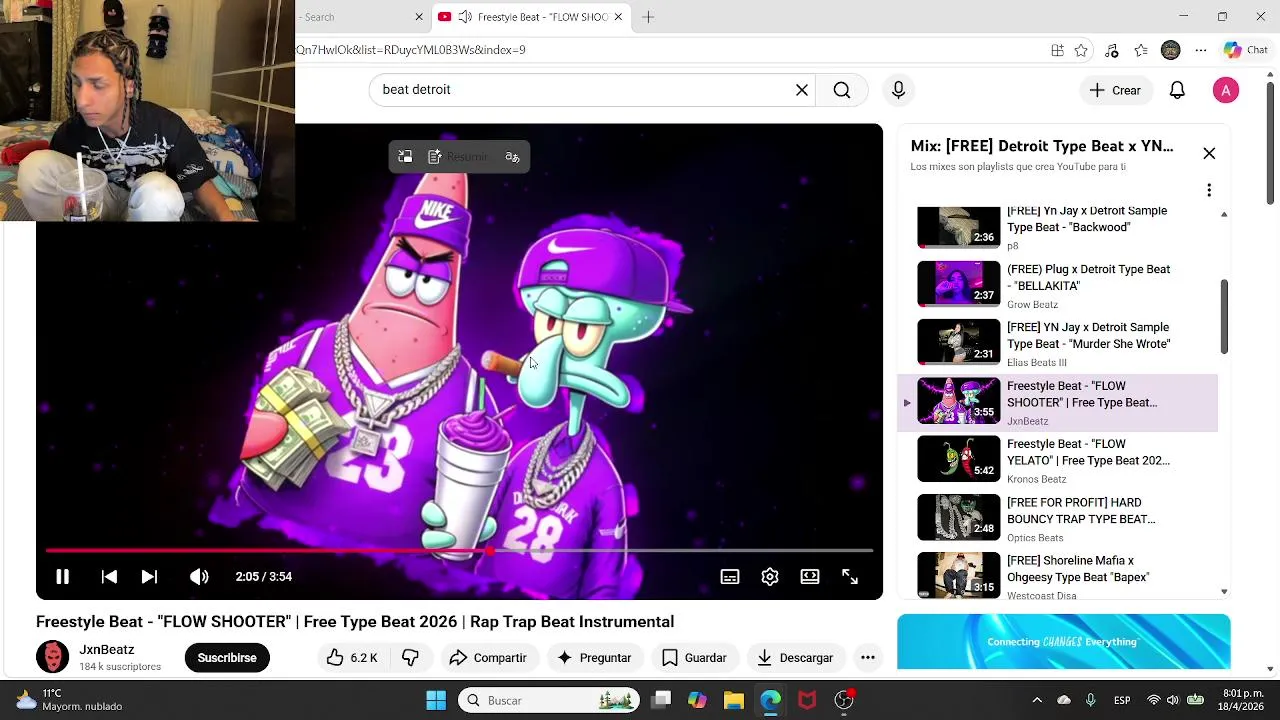The width and height of the screenshot is (1280, 720).
Task: Click the browser address bar URL
Action: (x=411, y=50)
